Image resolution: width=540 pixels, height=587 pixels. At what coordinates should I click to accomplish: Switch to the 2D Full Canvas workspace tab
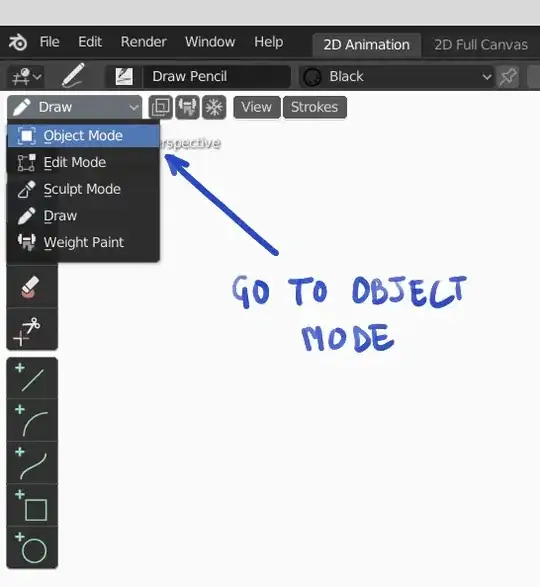click(481, 45)
